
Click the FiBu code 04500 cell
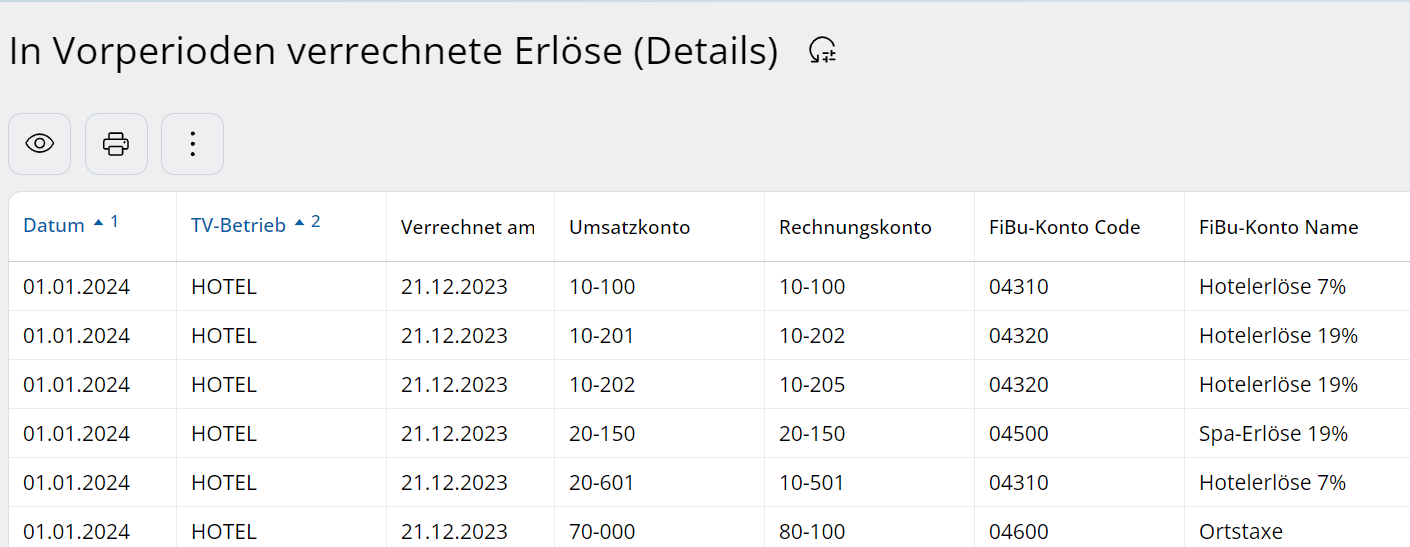1018,434
